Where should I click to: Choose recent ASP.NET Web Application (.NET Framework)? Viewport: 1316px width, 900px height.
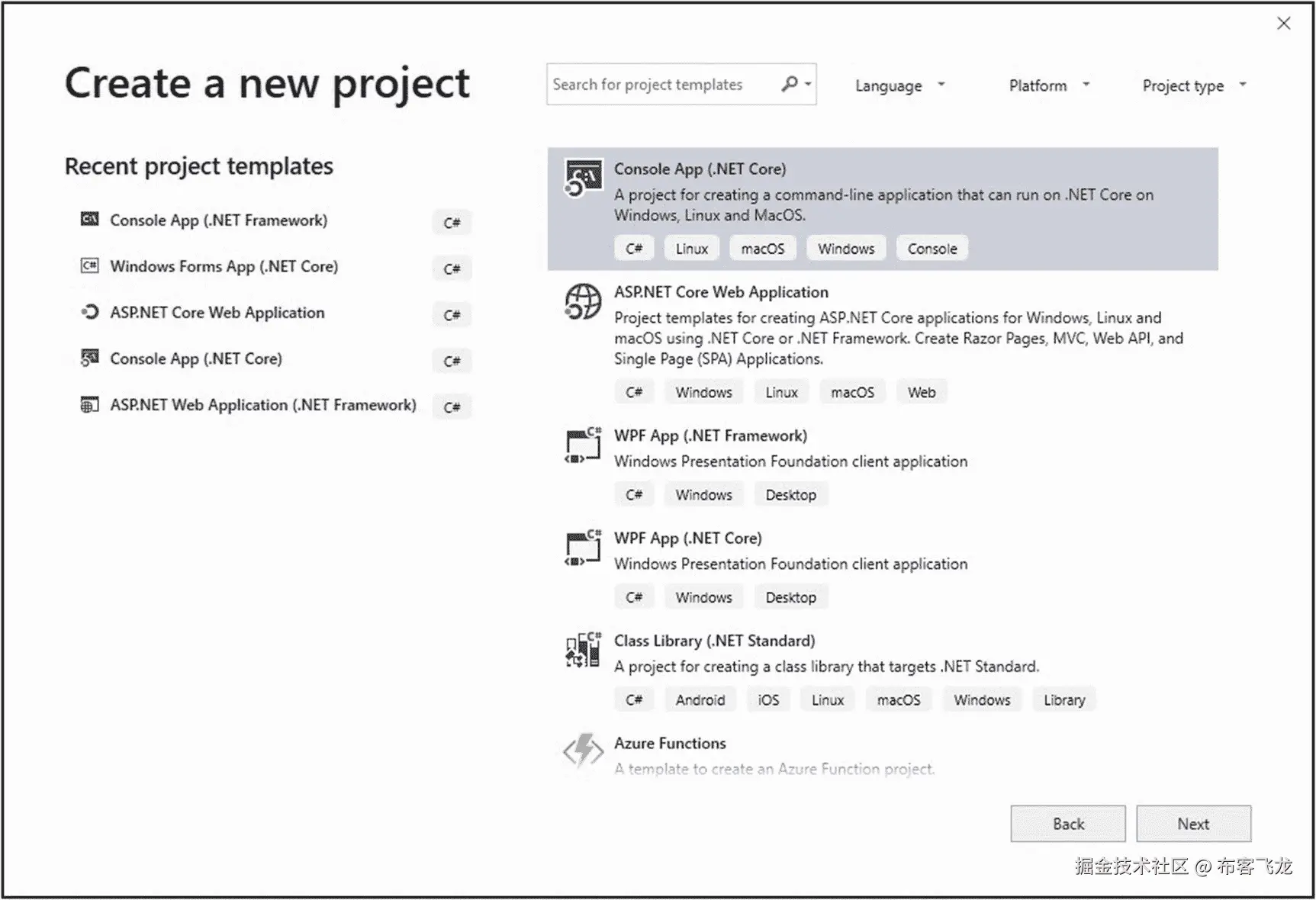tap(262, 405)
